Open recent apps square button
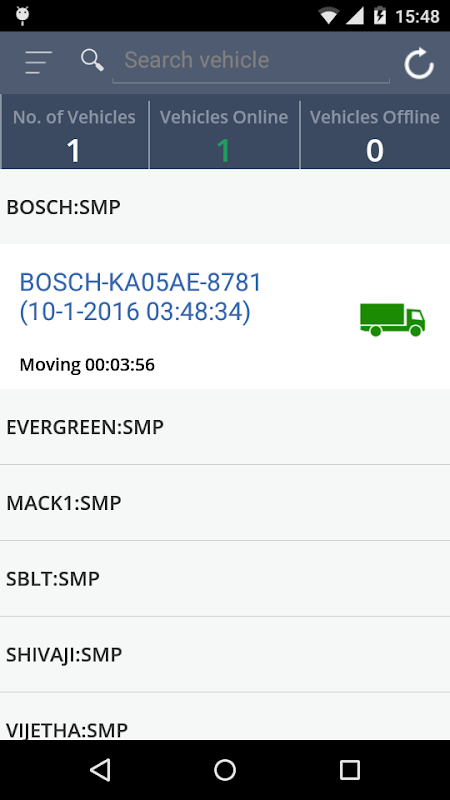This screenshot has height=800, width=450. [349, 769]
